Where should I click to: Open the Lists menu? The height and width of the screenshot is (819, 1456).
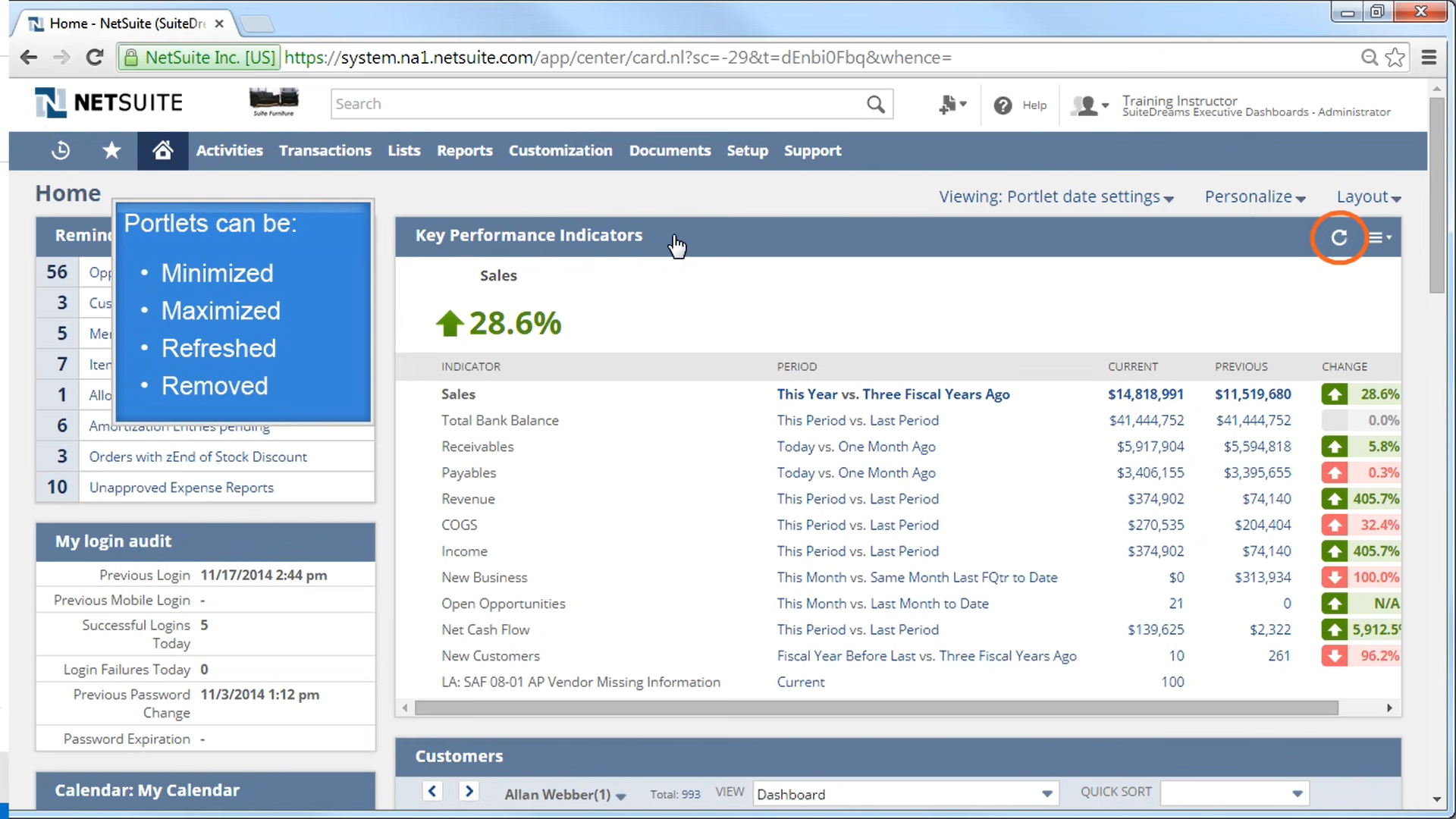pyautogui.click(x=404, y=151)
